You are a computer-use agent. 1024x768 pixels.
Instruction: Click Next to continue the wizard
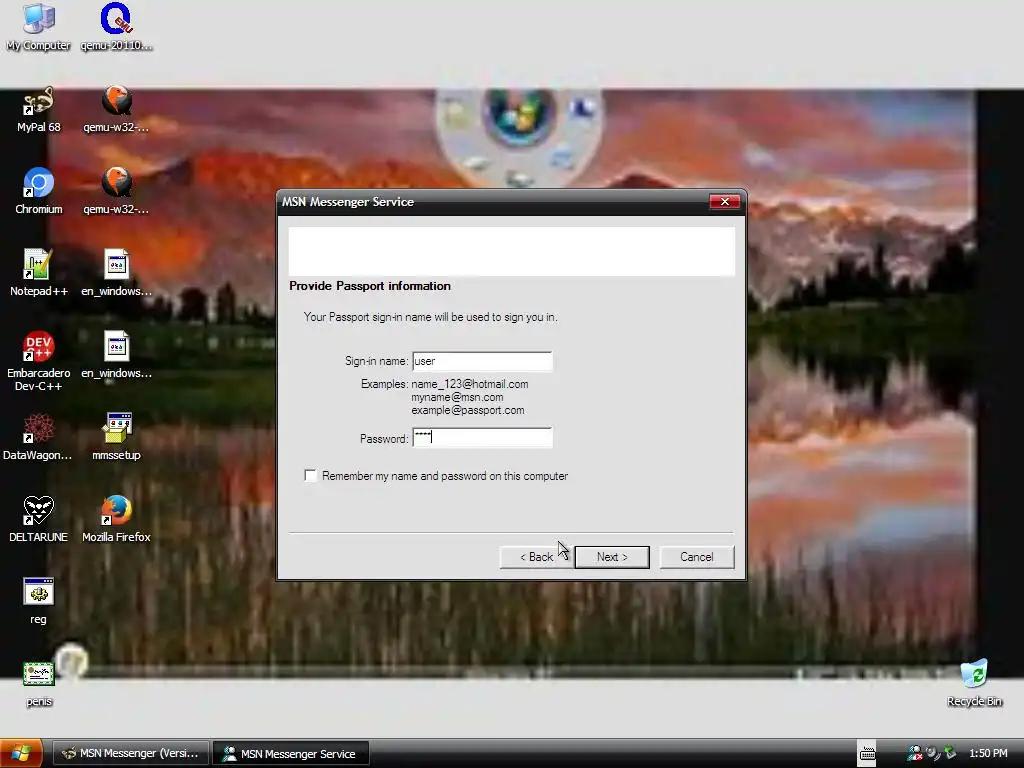coord(612,557)
